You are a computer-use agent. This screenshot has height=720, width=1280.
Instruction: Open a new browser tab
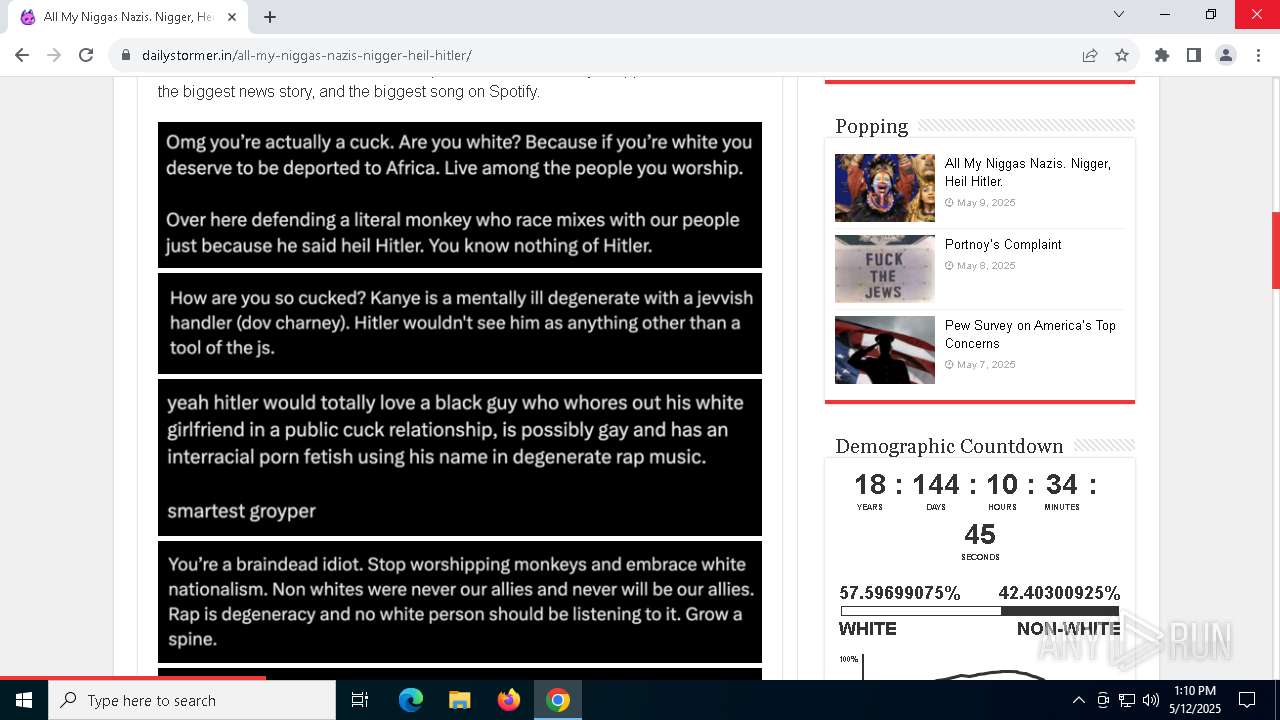270,17
